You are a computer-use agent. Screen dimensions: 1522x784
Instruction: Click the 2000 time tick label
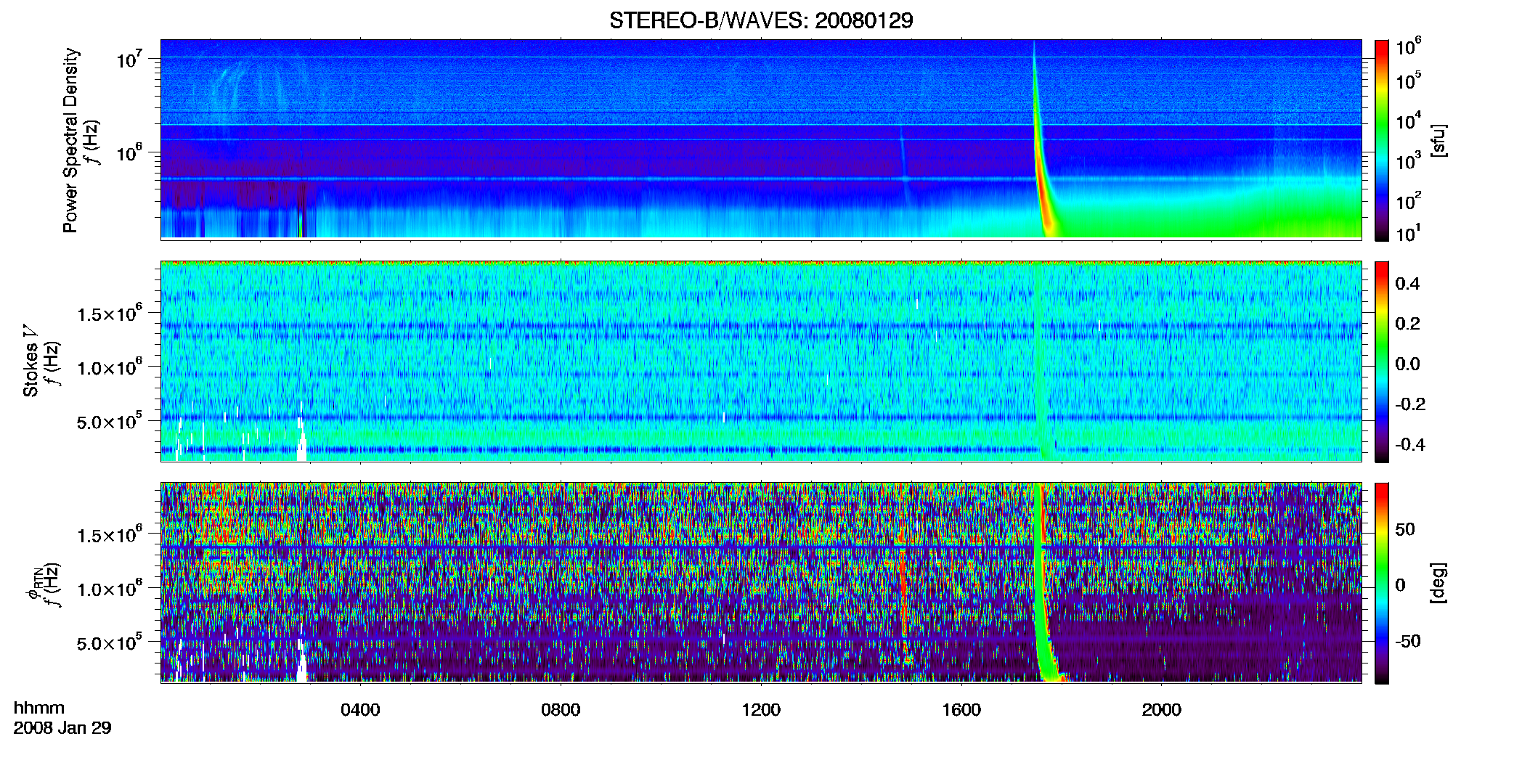click(1162, 709)
